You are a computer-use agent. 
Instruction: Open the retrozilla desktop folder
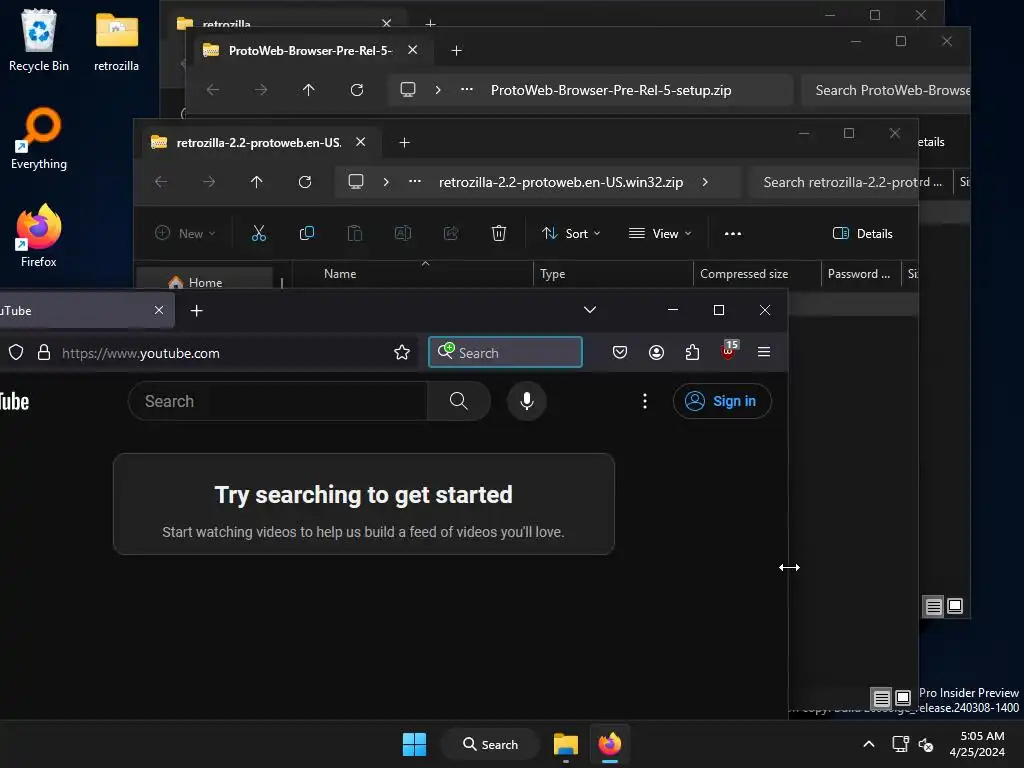coord(116,39)
